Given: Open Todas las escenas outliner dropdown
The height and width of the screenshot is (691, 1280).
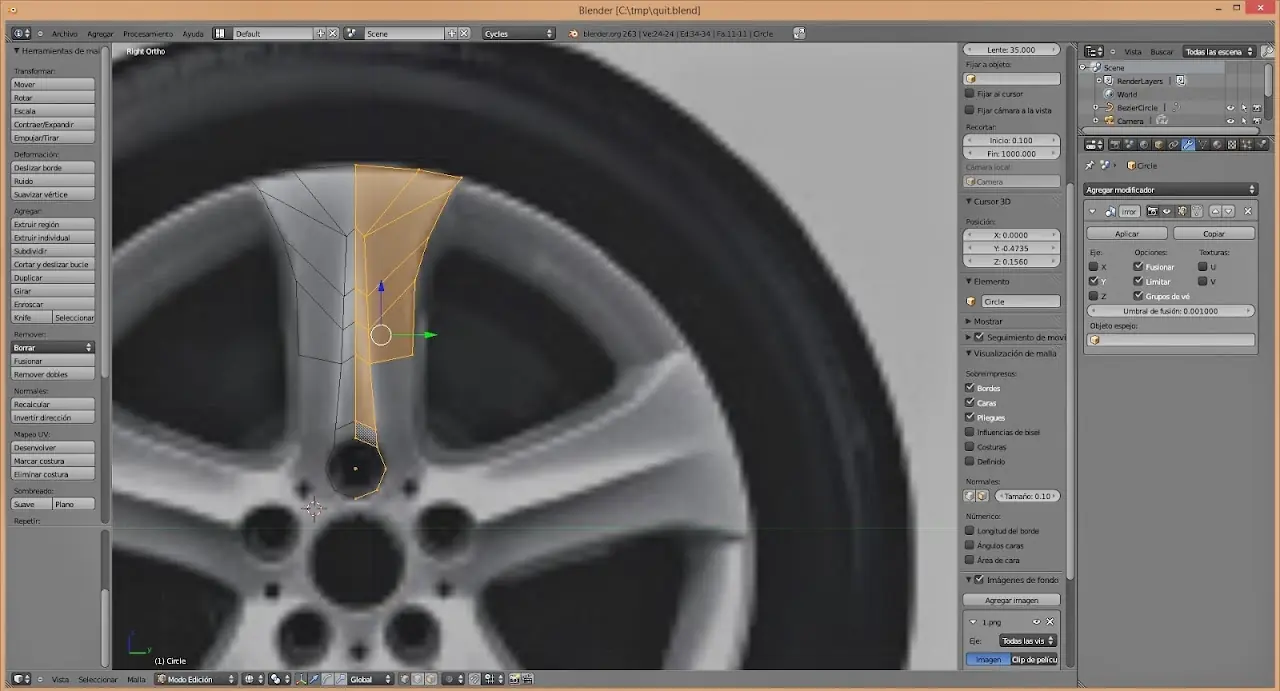Looking at the screenshot, I should (x=1219, y=51).
